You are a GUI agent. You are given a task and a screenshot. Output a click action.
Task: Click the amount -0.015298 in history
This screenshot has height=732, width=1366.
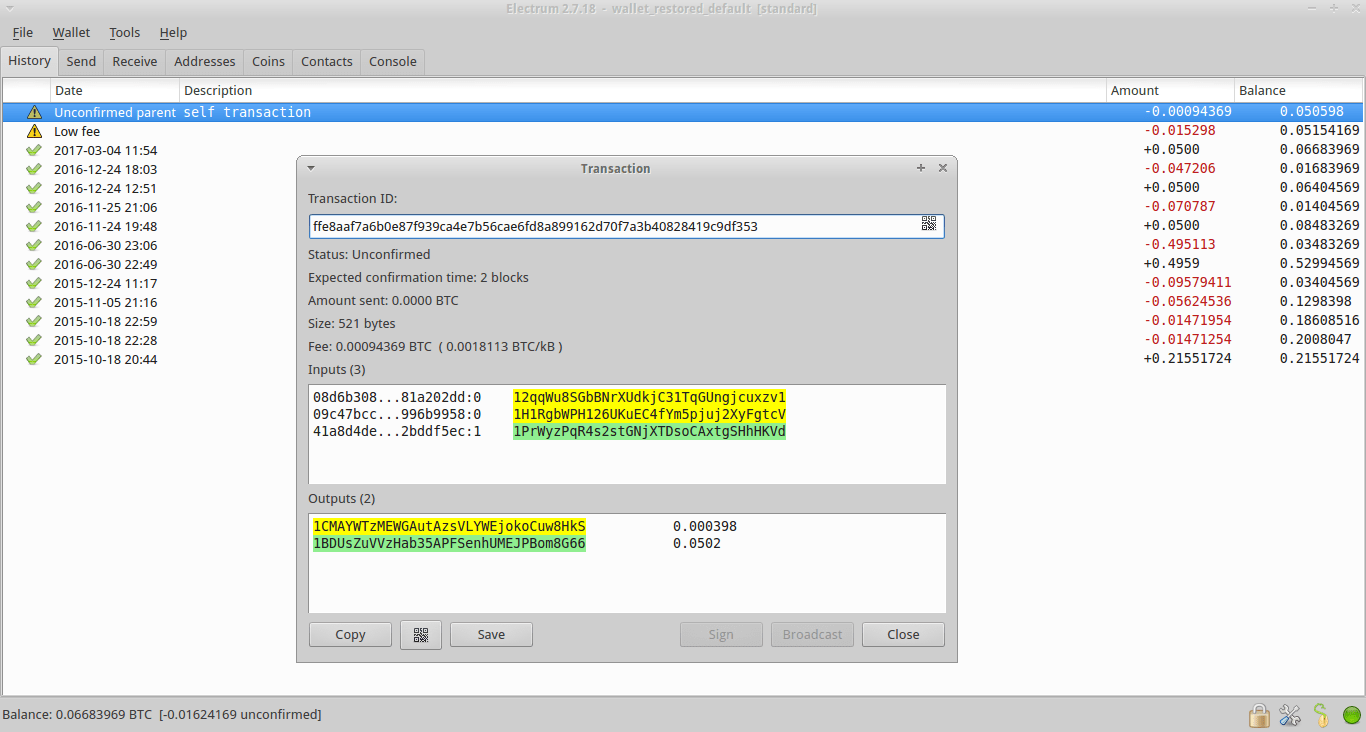(1179, 131)
